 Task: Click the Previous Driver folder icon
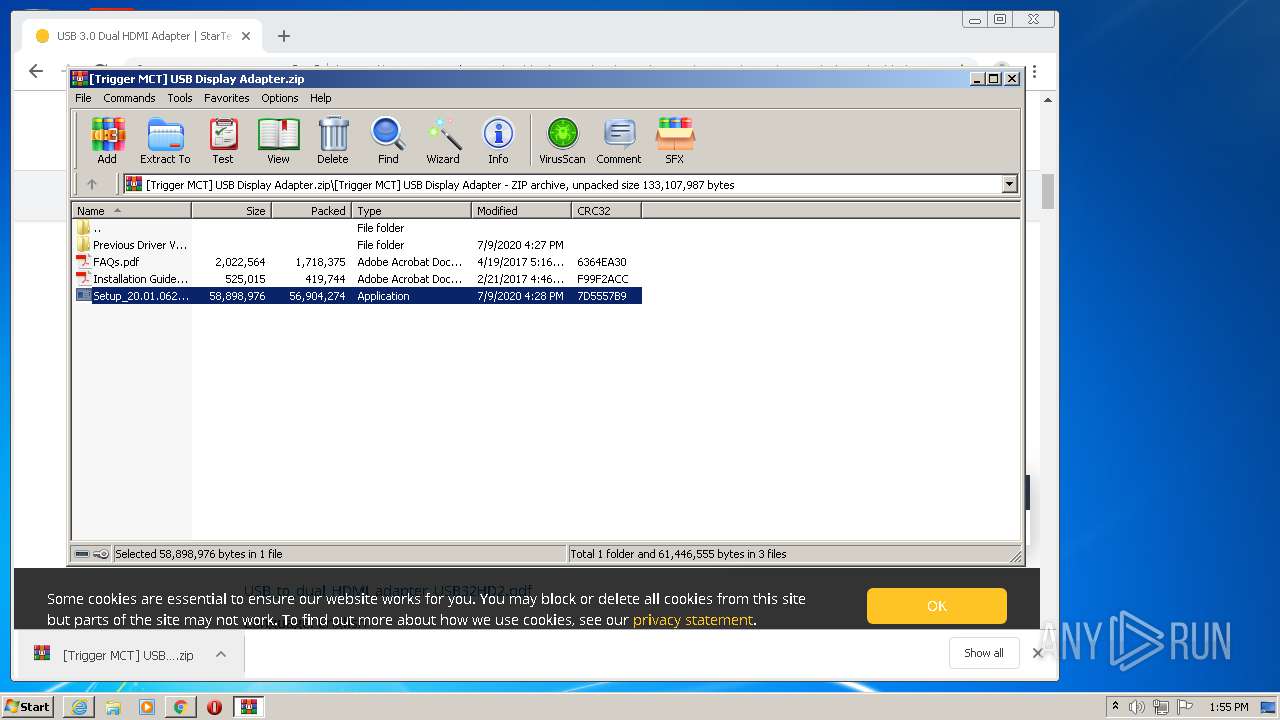click(x=84, y=245)
